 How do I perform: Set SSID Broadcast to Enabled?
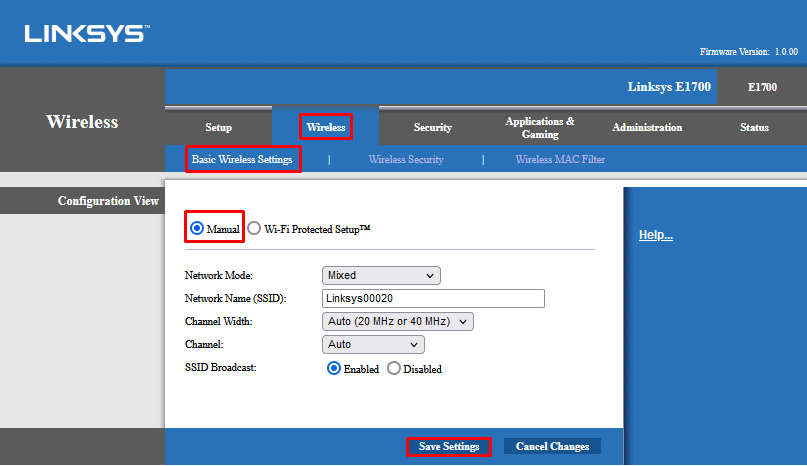click(x=334, y=368)
